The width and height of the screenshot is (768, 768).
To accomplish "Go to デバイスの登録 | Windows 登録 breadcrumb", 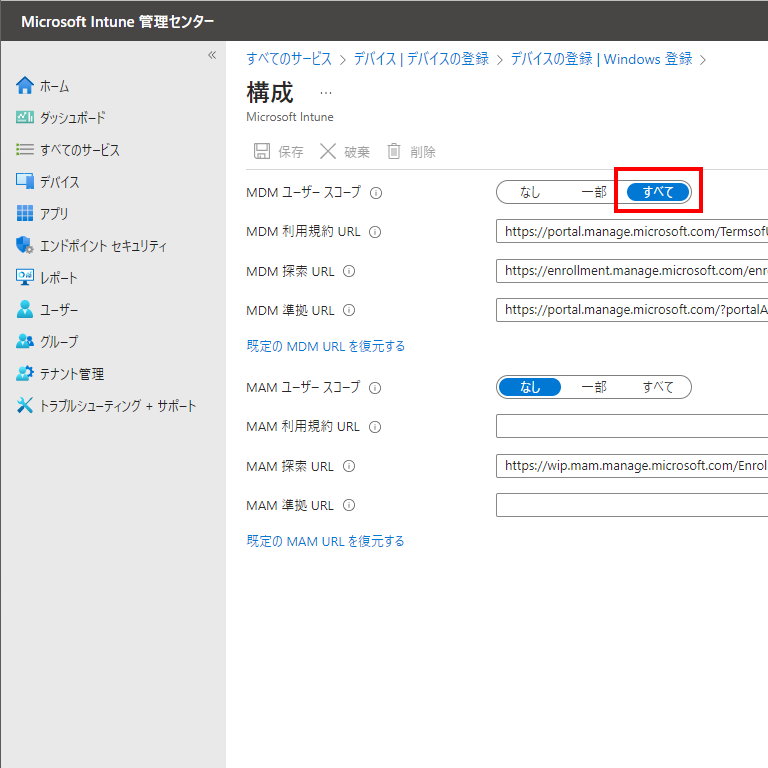I will click(601, 59).
